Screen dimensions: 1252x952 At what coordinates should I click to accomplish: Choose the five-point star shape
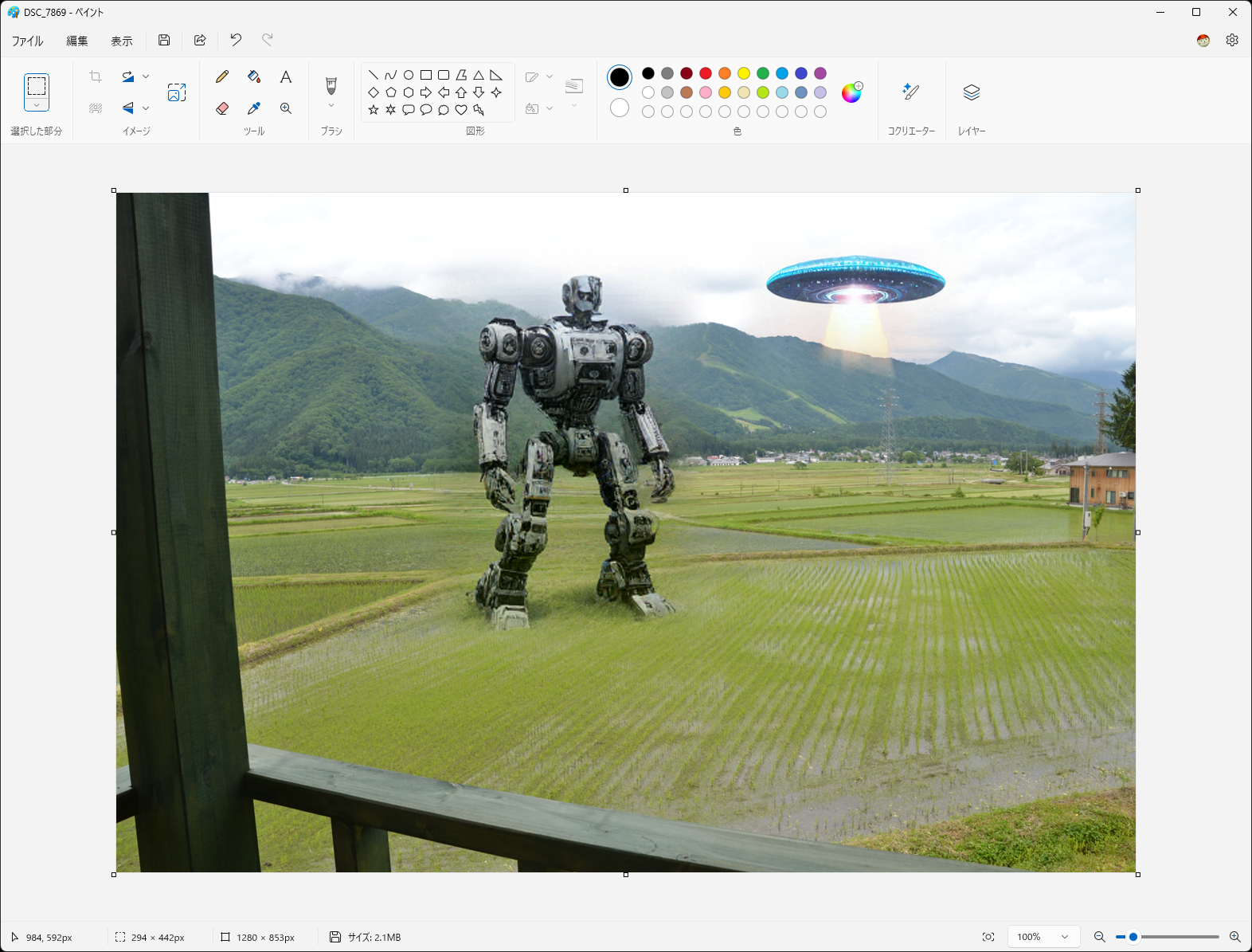pos(374,110)
